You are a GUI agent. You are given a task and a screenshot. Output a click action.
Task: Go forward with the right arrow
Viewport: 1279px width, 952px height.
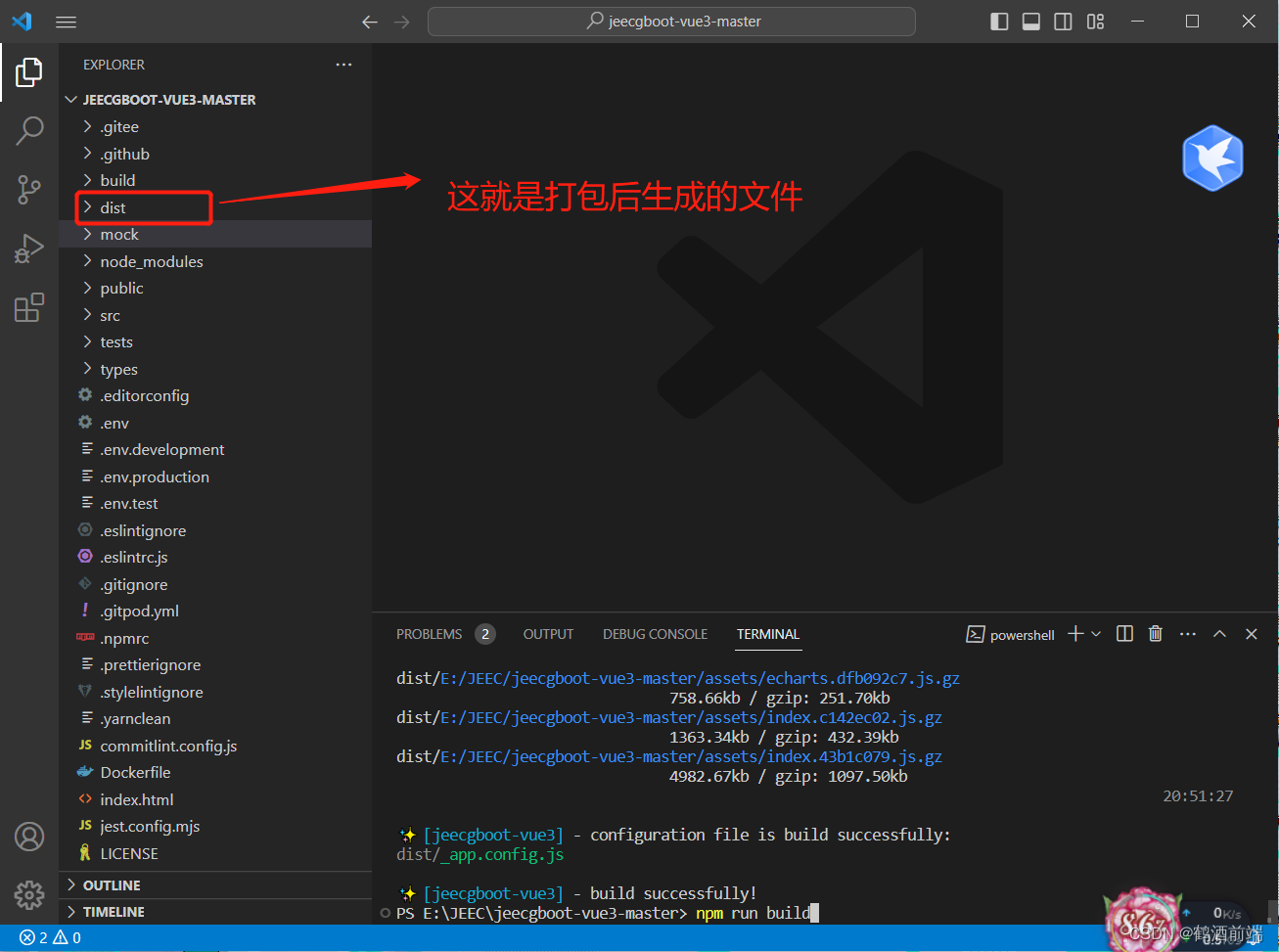401,22
